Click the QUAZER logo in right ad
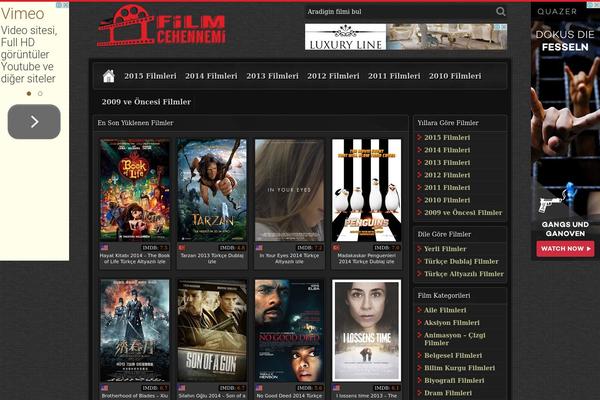Image resolution: width=600 pixels, height=400 pixels. point(557,11)
